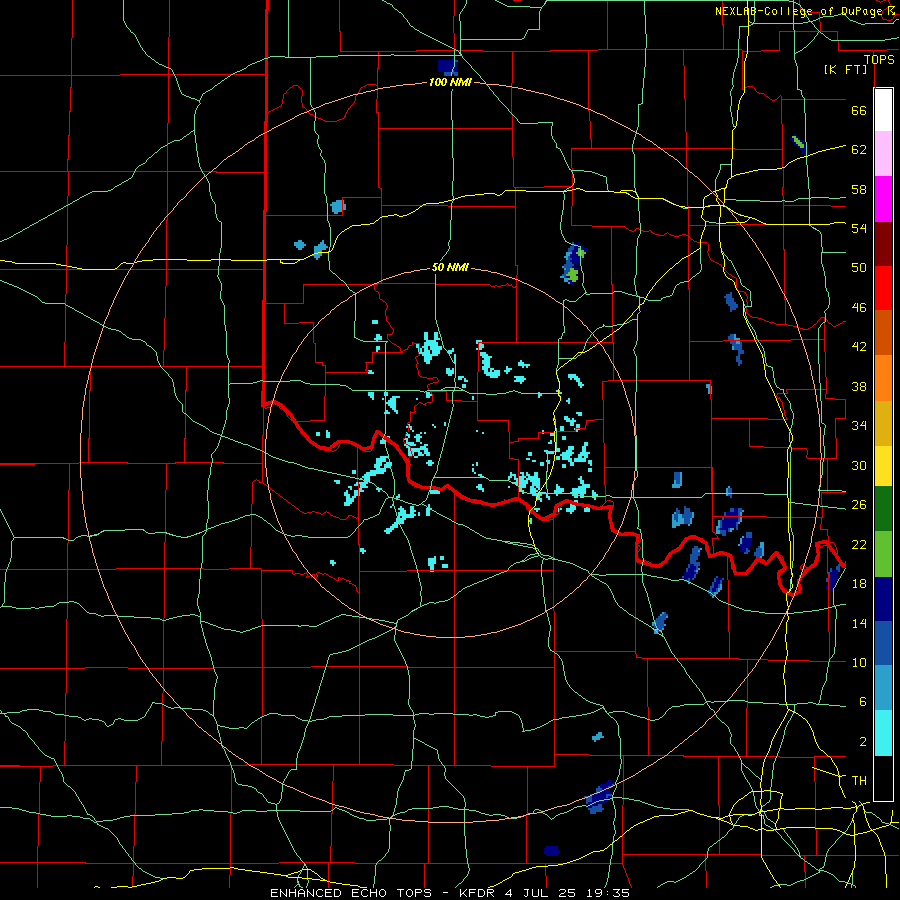Click the '62' legend value
This screenshot has width=900, height=900.
[859, 150]
